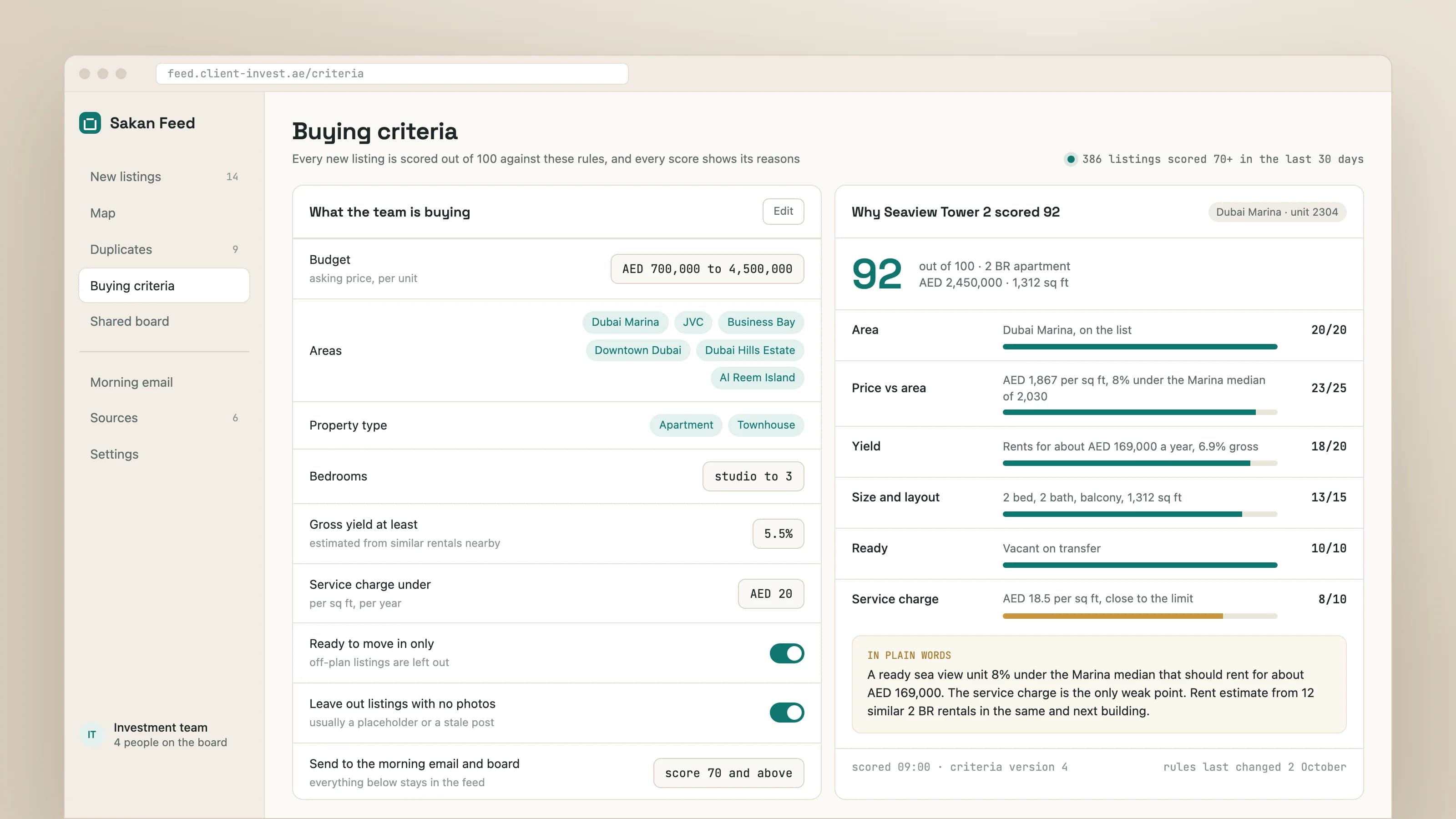Open New listings in the sidebar
Image resolution: width=1456 pixels, height=819 pixels.
tap(164, 177)
